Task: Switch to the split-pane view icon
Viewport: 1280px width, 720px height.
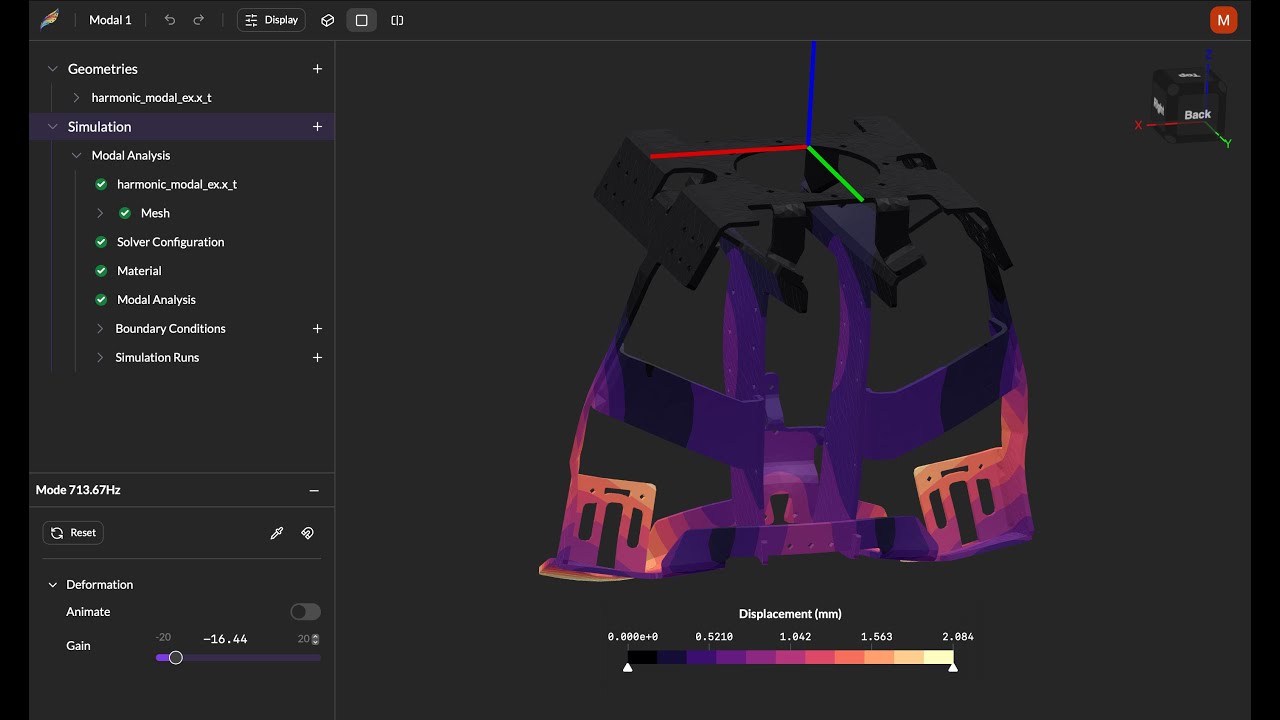Action: [397, 20]
